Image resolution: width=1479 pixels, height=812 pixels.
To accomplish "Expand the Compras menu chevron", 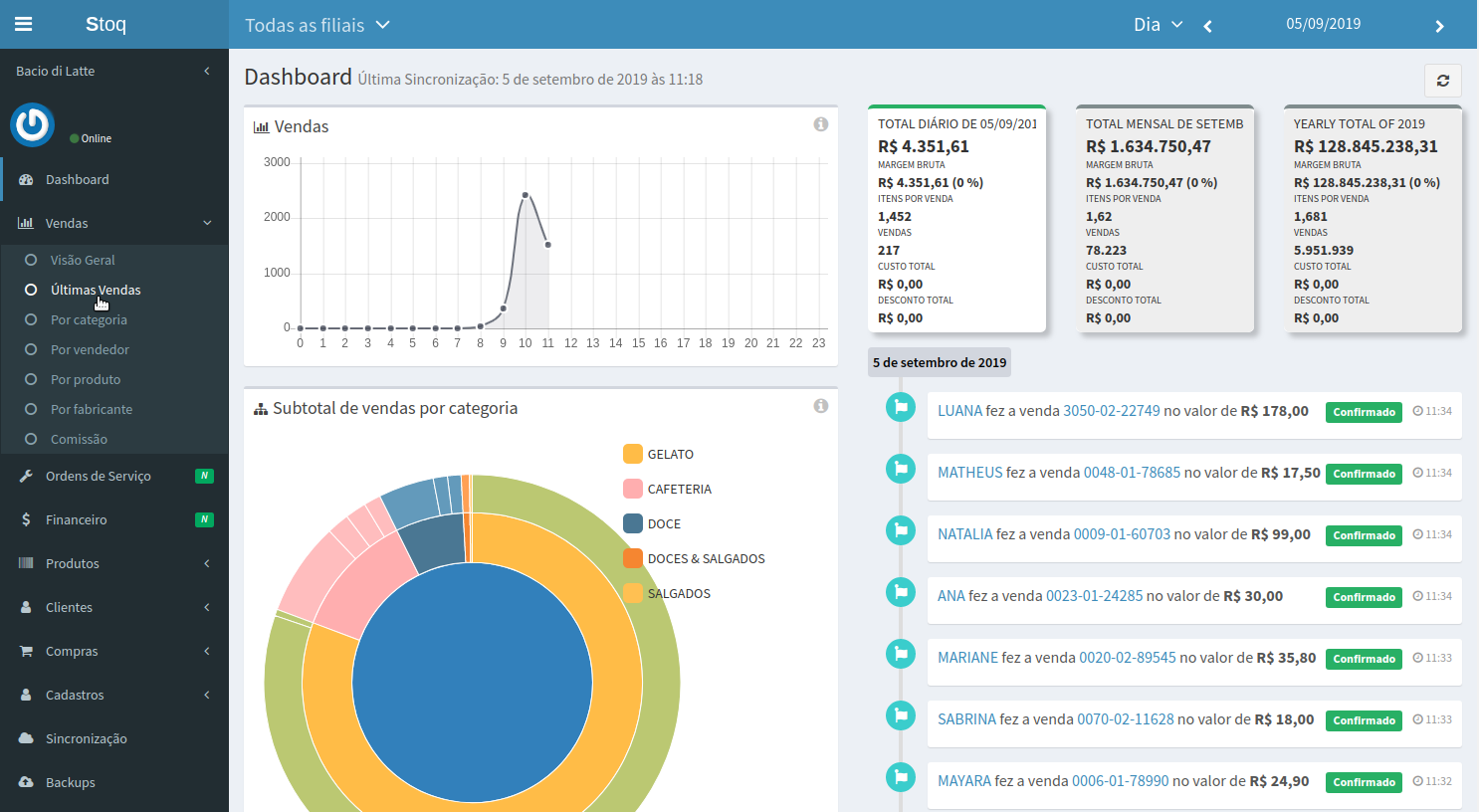I will (207, 652).
